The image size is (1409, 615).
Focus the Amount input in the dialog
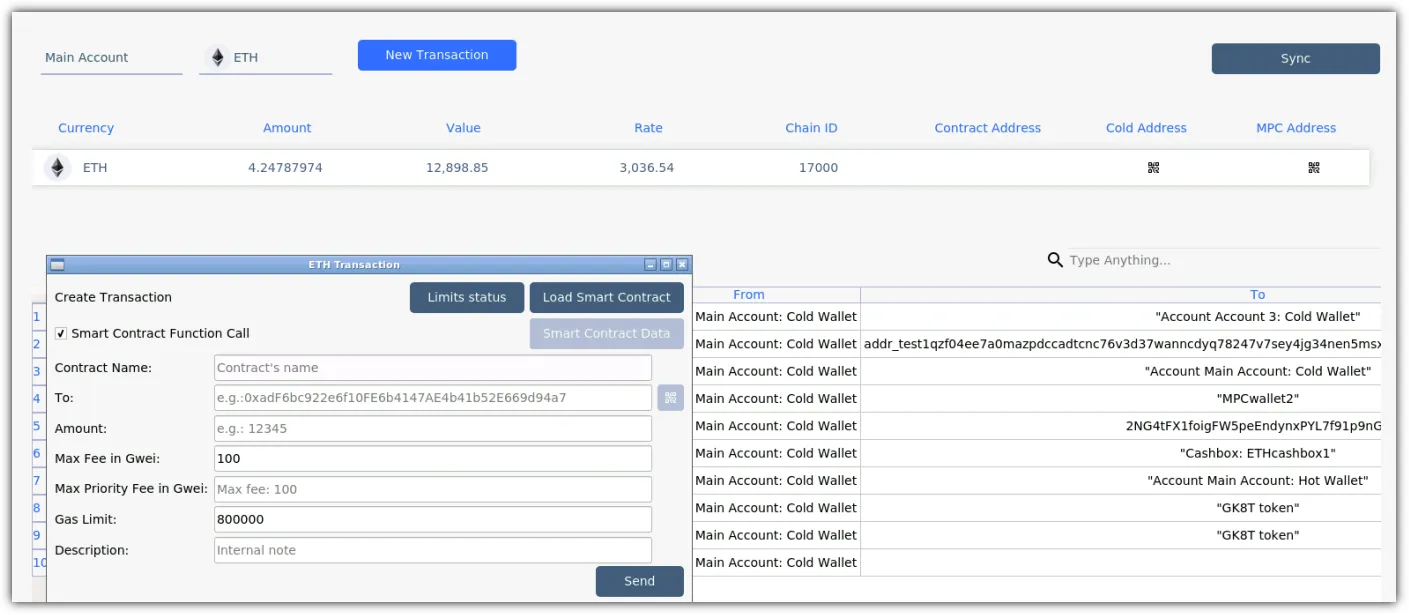pos(433,429)
